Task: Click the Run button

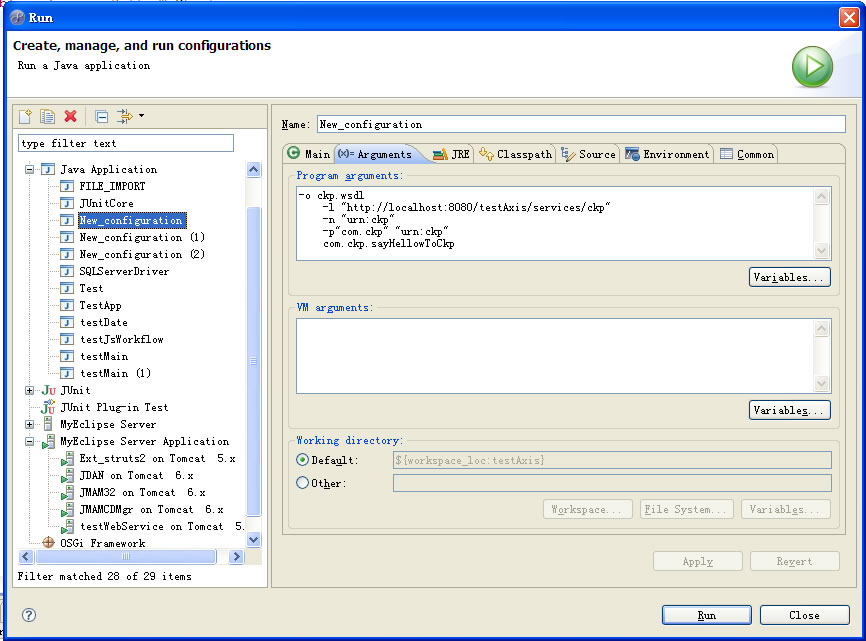Action: [706, 615]
